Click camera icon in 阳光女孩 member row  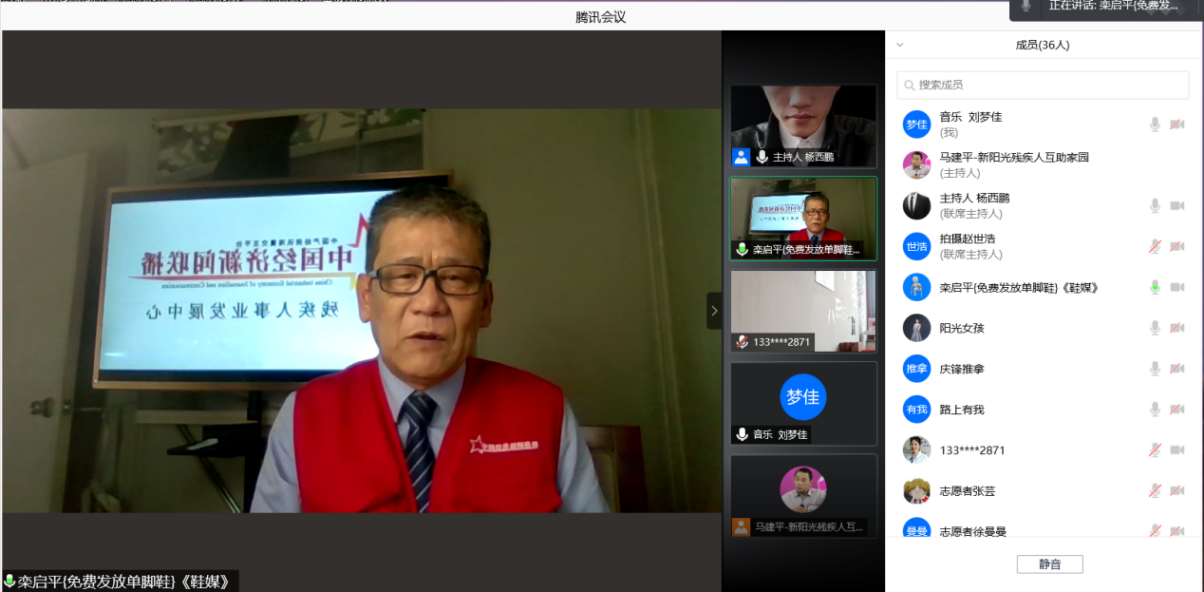pos(1177,328)
